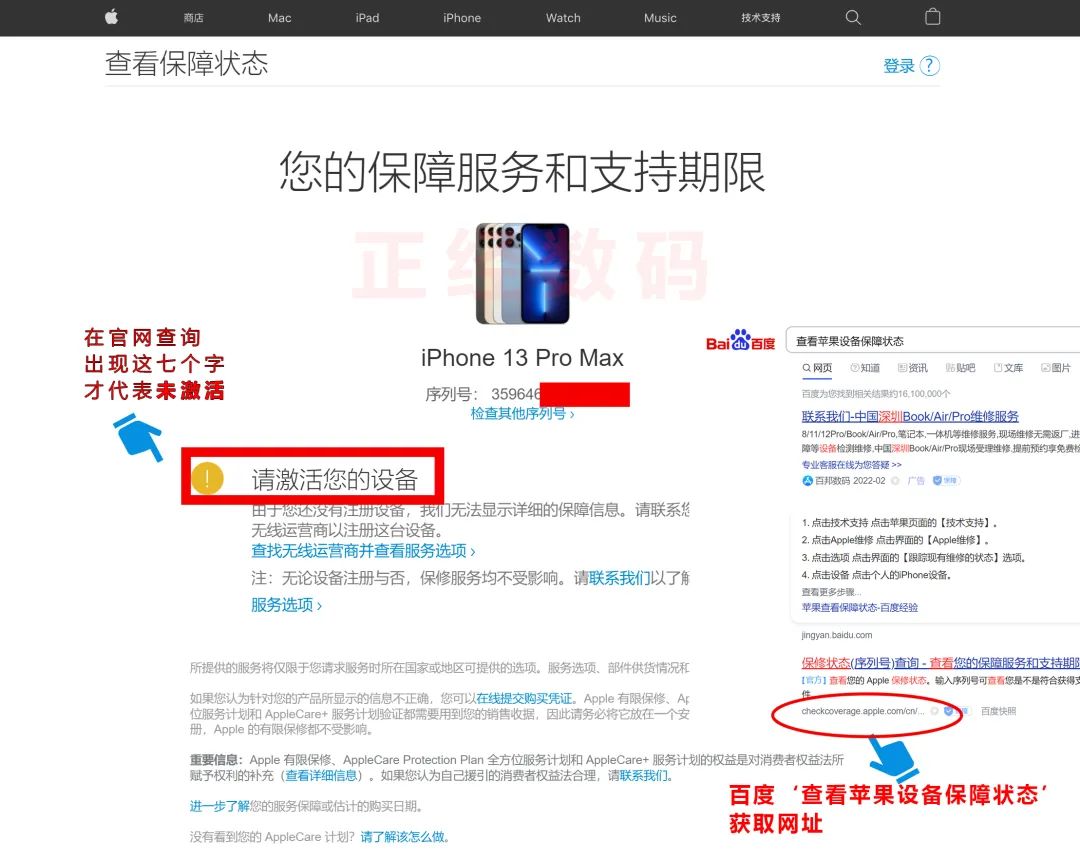The image size is (1080, 860).
Task: Click the Apple logo in the navigation bar
Action: (111, 18)
